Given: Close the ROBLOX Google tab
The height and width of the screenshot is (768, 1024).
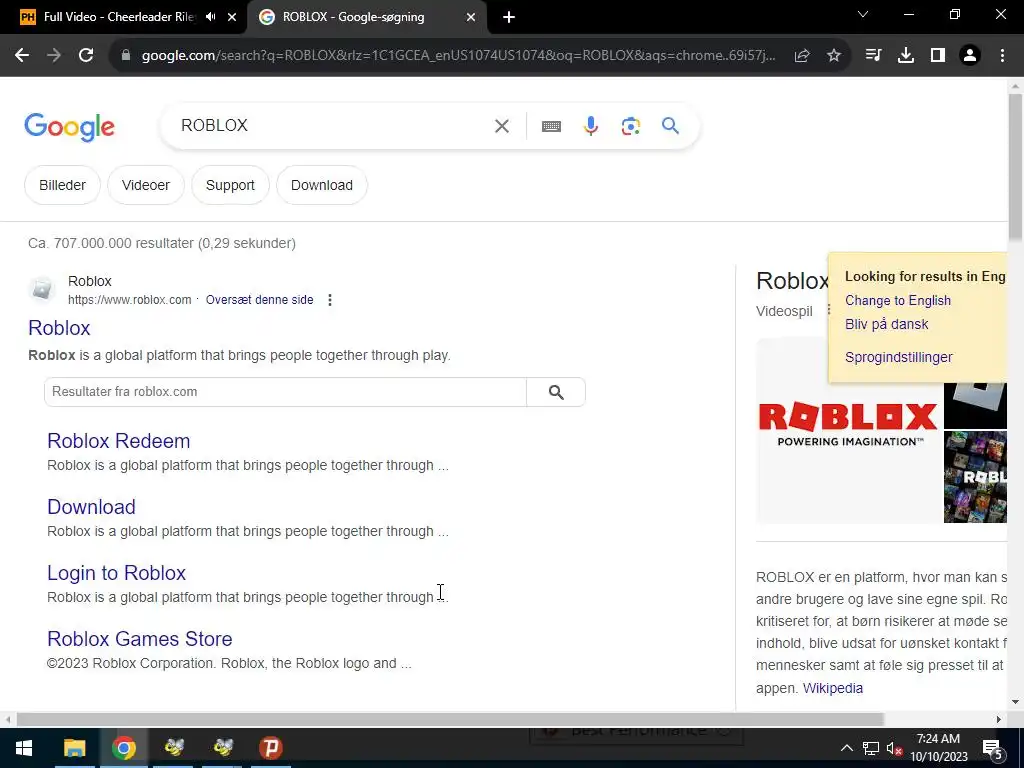Looking at the screenshot, I should 471,18.
